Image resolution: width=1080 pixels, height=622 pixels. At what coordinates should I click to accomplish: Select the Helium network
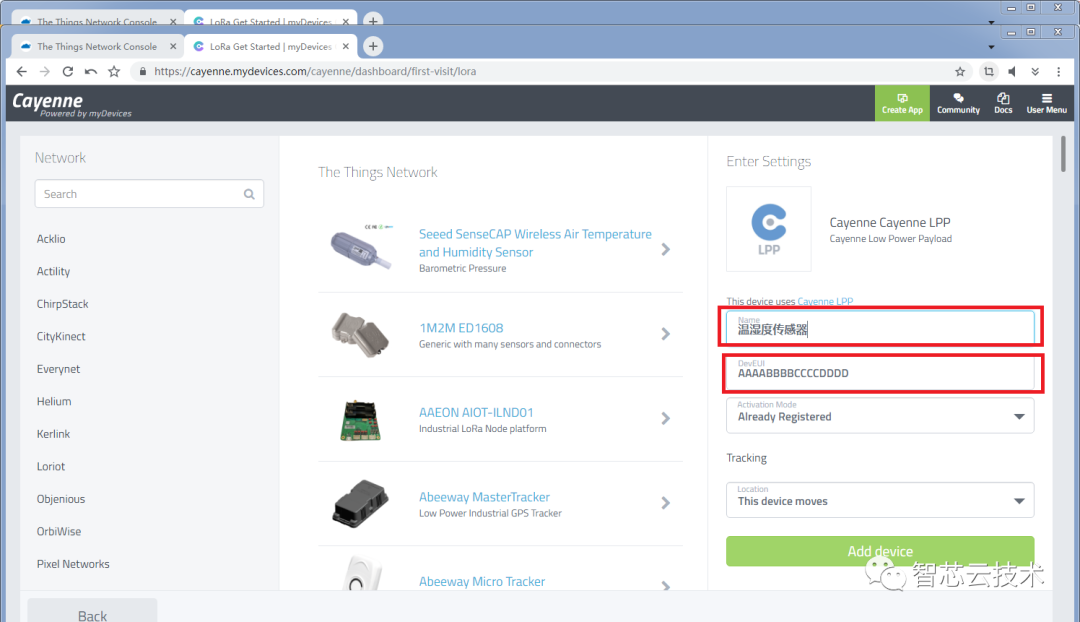click(x=54, y=402)
